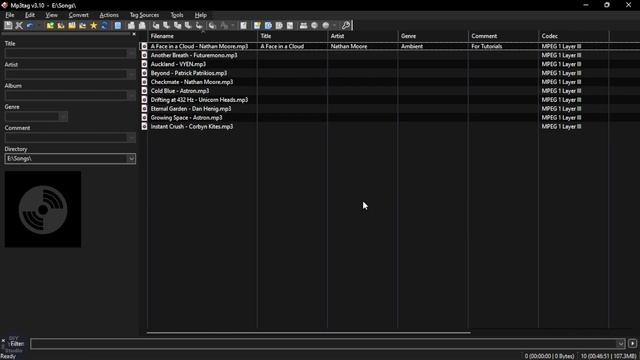Click the Remove tag scissors-X icon
Viewport: 640px width, 360px height.
pyautogui.click(x=19, y=25)
